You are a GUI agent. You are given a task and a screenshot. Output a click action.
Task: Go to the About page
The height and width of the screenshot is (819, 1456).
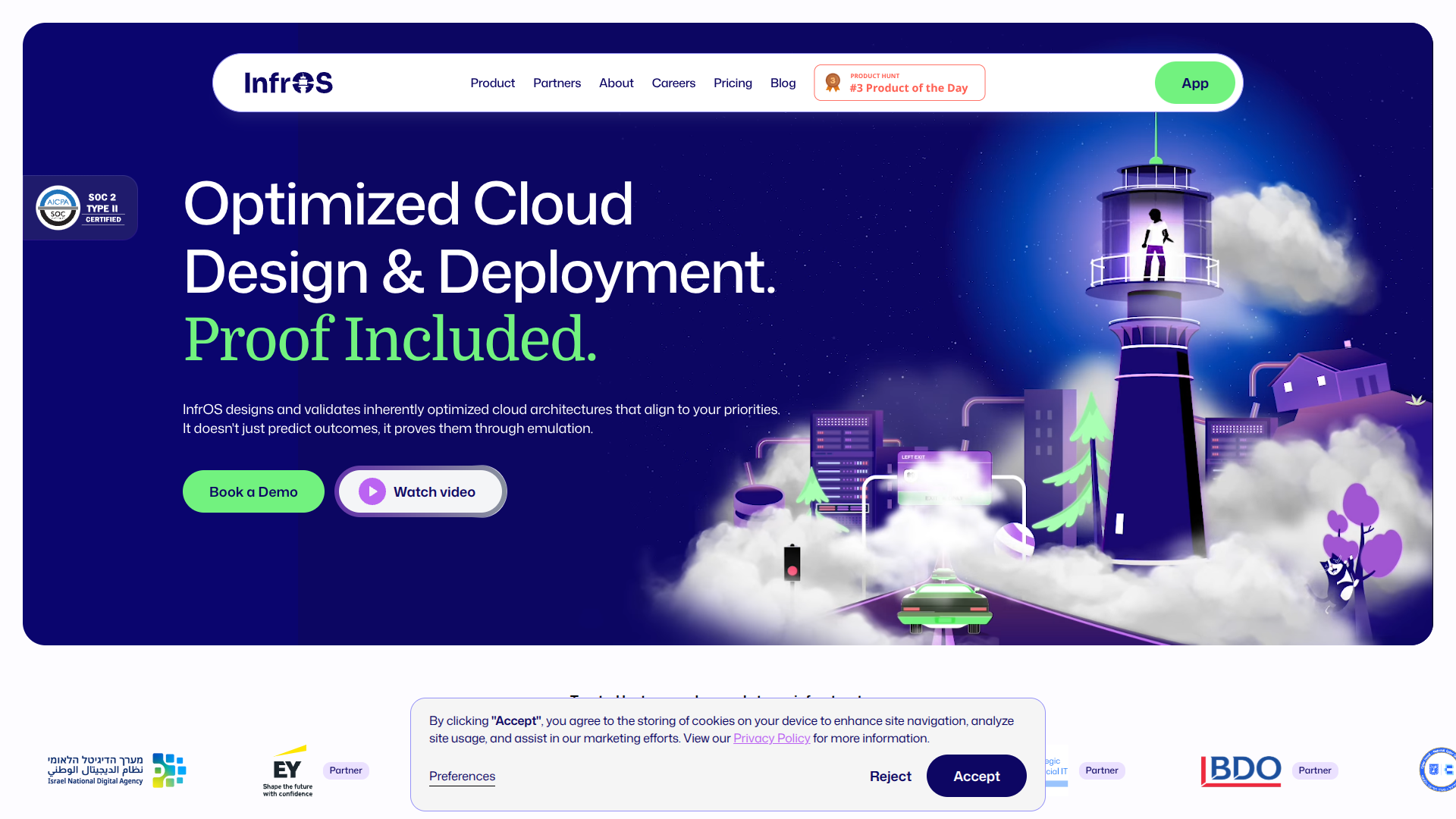616,83
